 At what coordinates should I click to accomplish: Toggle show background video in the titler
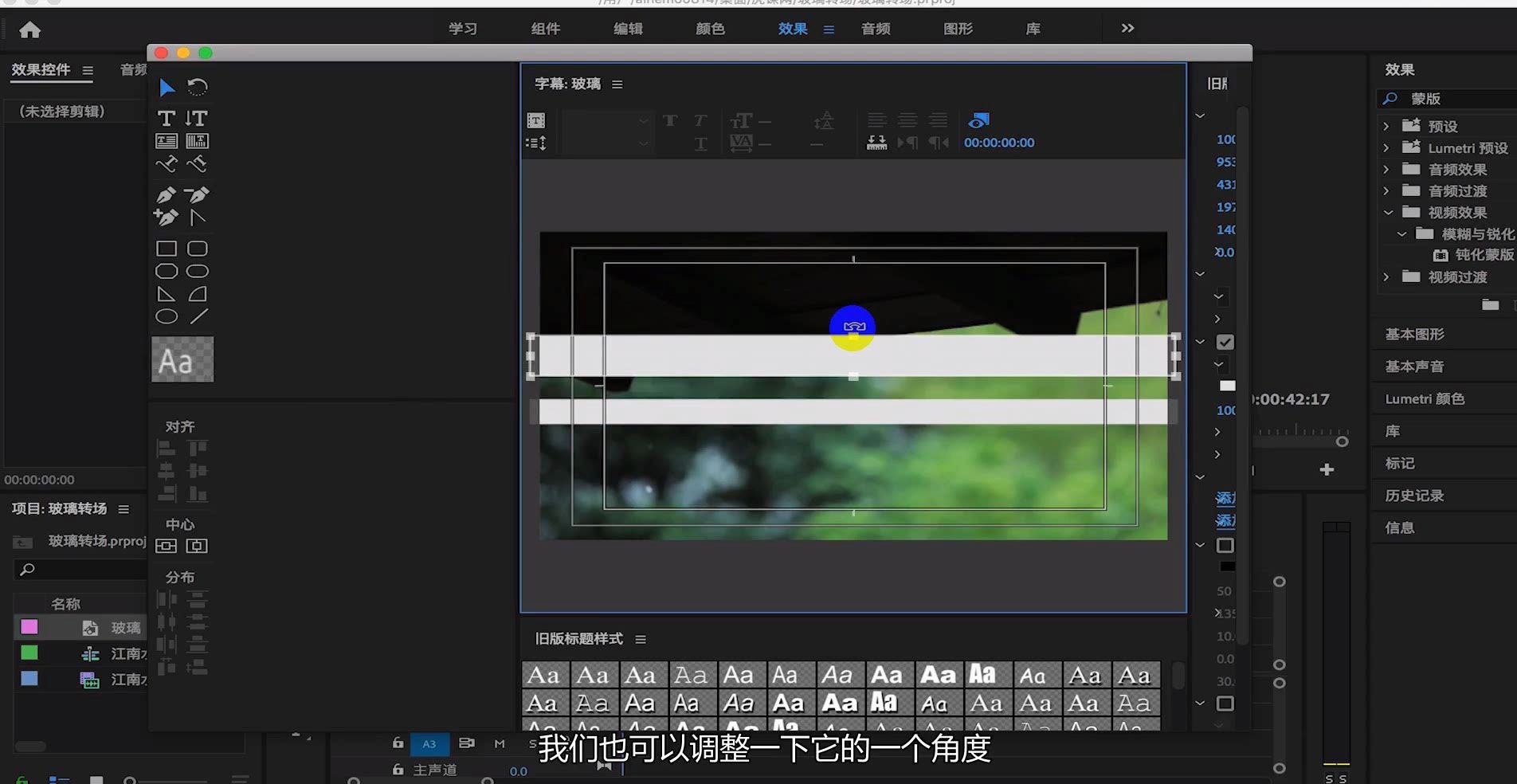978,120
